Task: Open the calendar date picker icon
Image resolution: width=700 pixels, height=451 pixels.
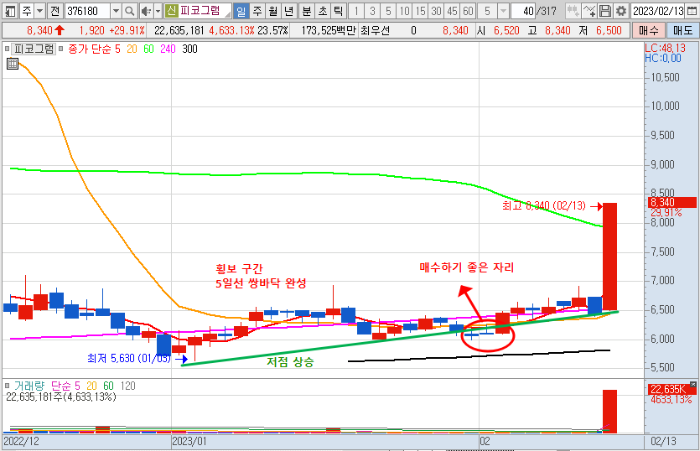Action: [x=692, y=11]
